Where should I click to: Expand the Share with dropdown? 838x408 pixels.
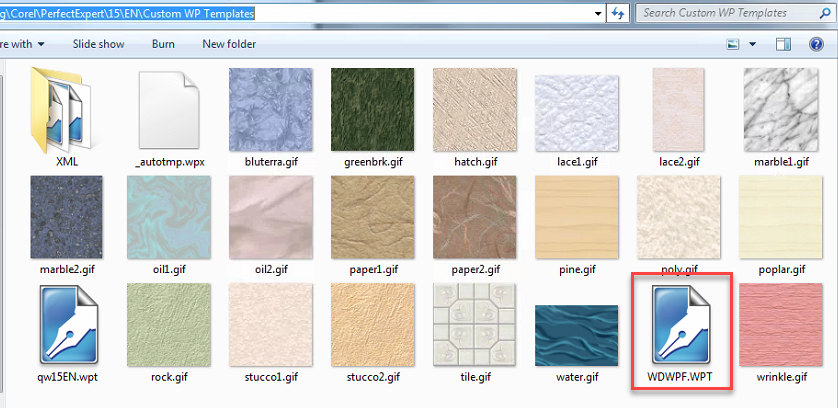22,44
